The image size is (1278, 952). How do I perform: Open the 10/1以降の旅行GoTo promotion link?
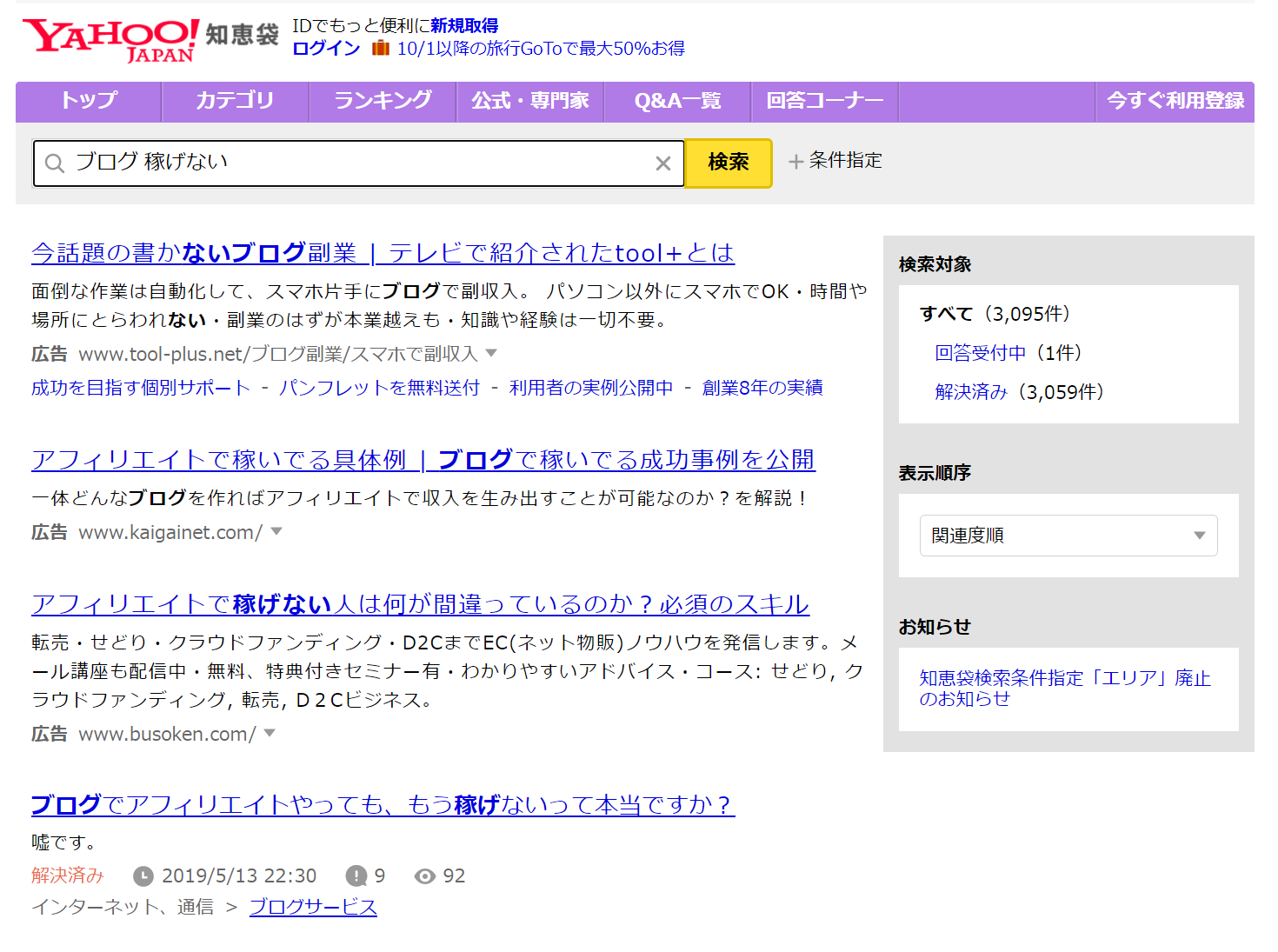click(541, 49)
